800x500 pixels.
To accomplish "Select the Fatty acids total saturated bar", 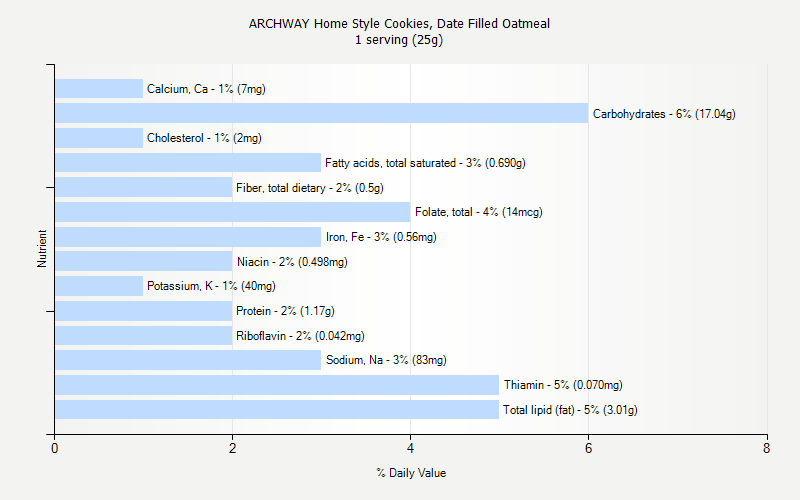I will (x=188, y=163).
